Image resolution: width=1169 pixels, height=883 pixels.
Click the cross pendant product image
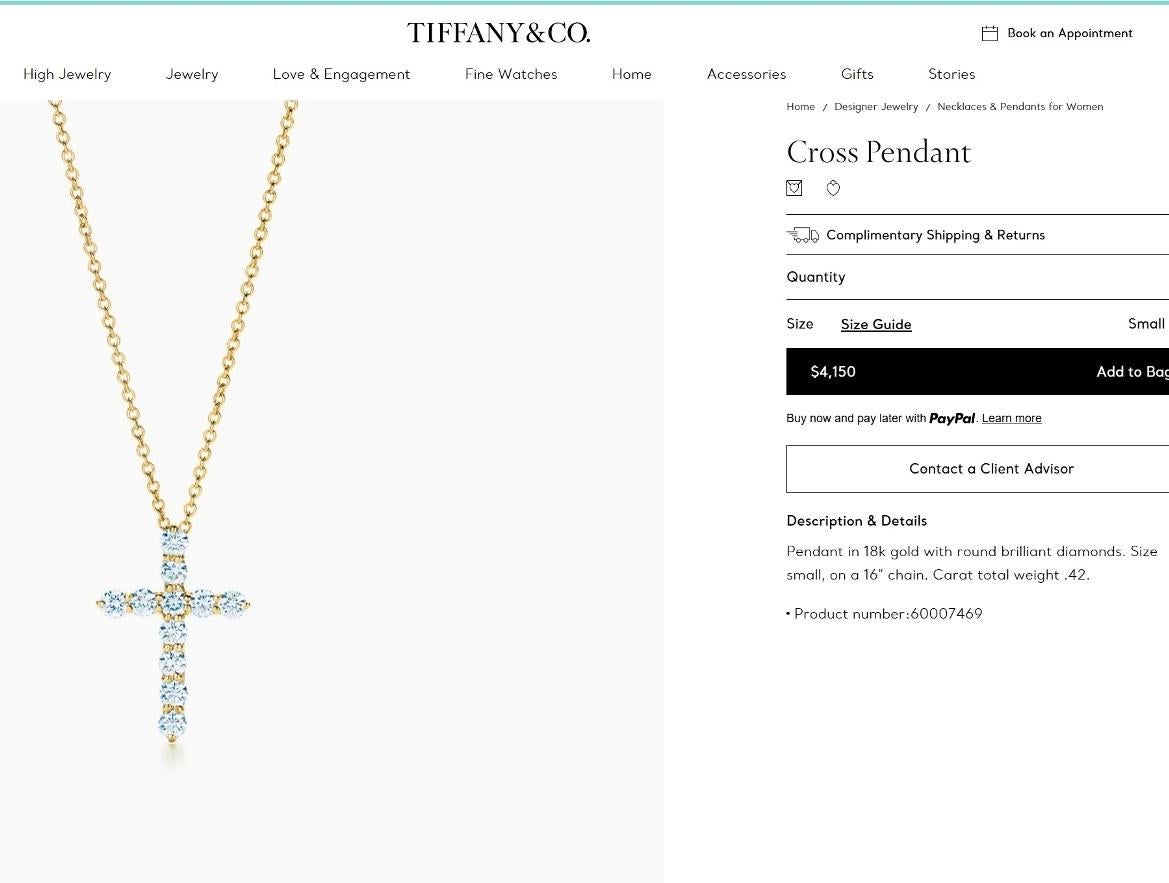pyautogui.click(x=174, y=632)
